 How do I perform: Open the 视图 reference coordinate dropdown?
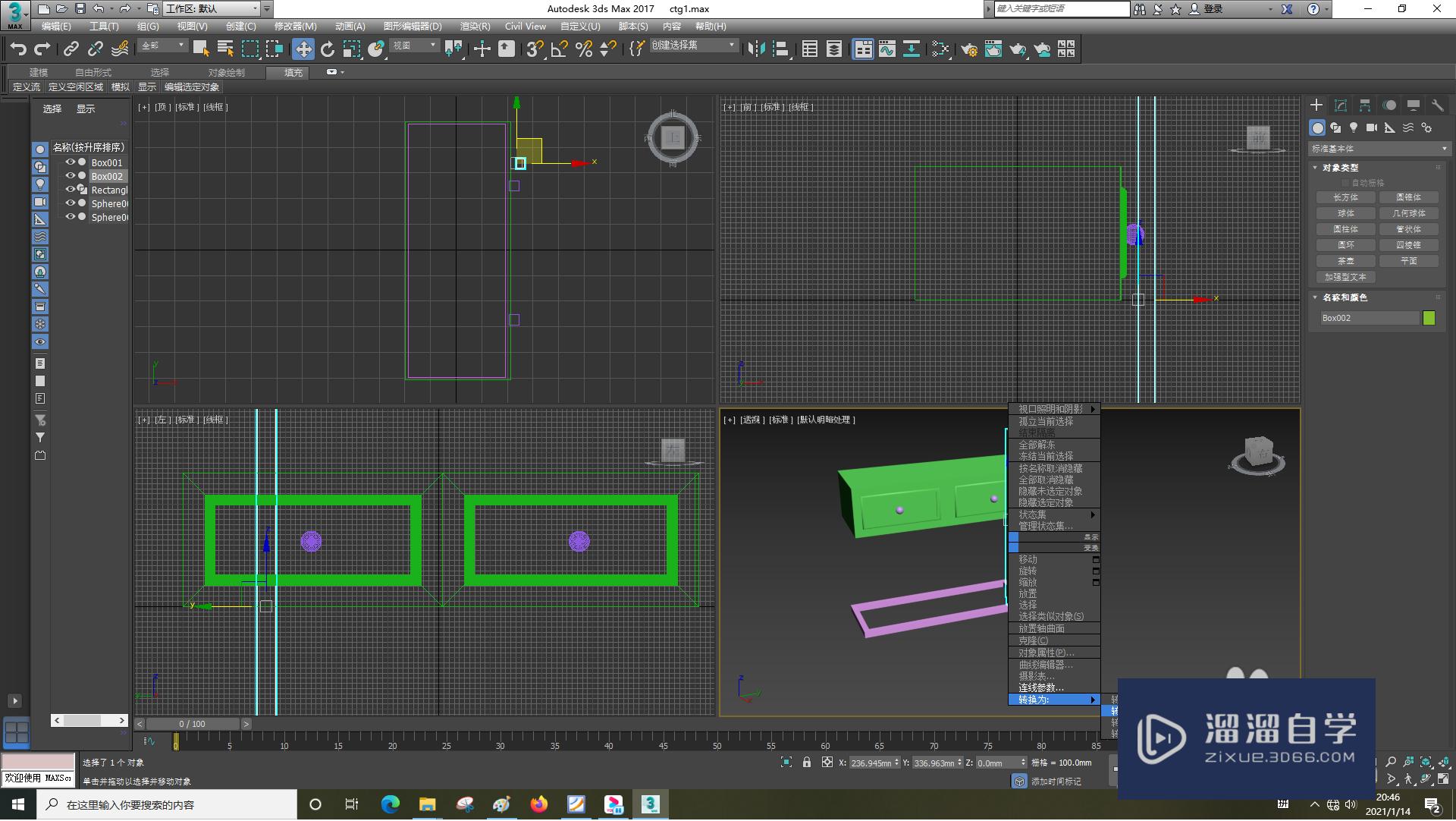tap(414, 46)
